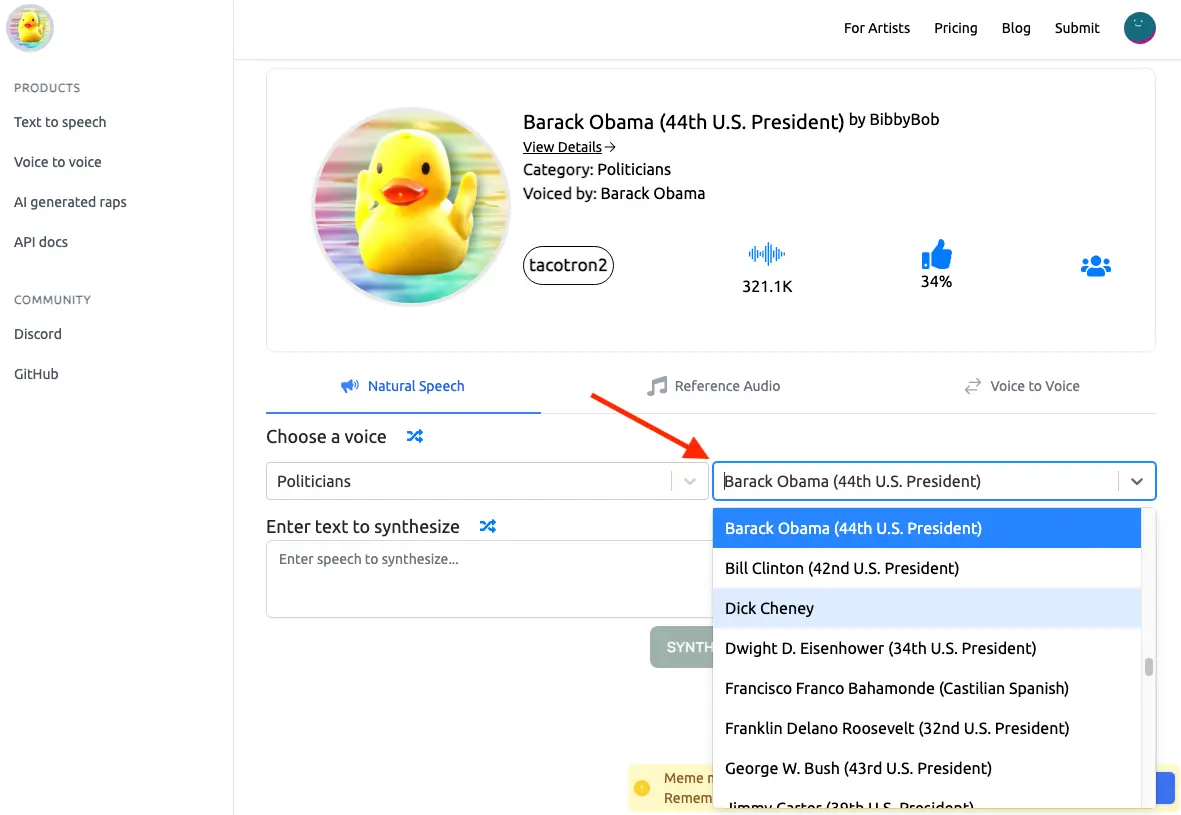Click the Barack Obama voice combo box
Image resolution: width=1181 pixels, height=815 pixels.
934,481
